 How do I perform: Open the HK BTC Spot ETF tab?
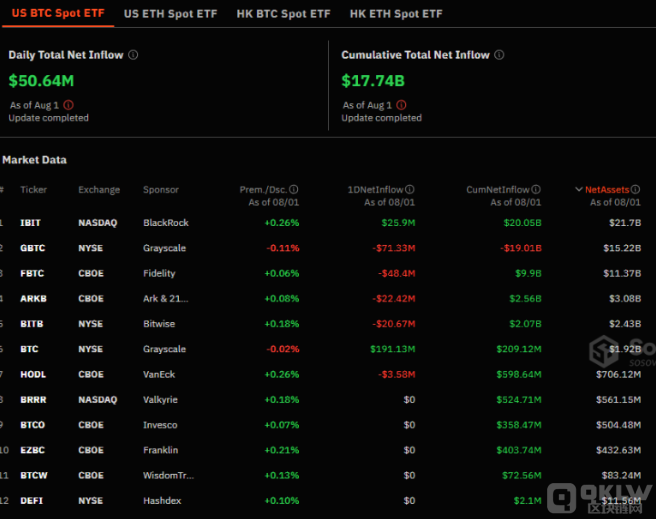click(283, 14)
